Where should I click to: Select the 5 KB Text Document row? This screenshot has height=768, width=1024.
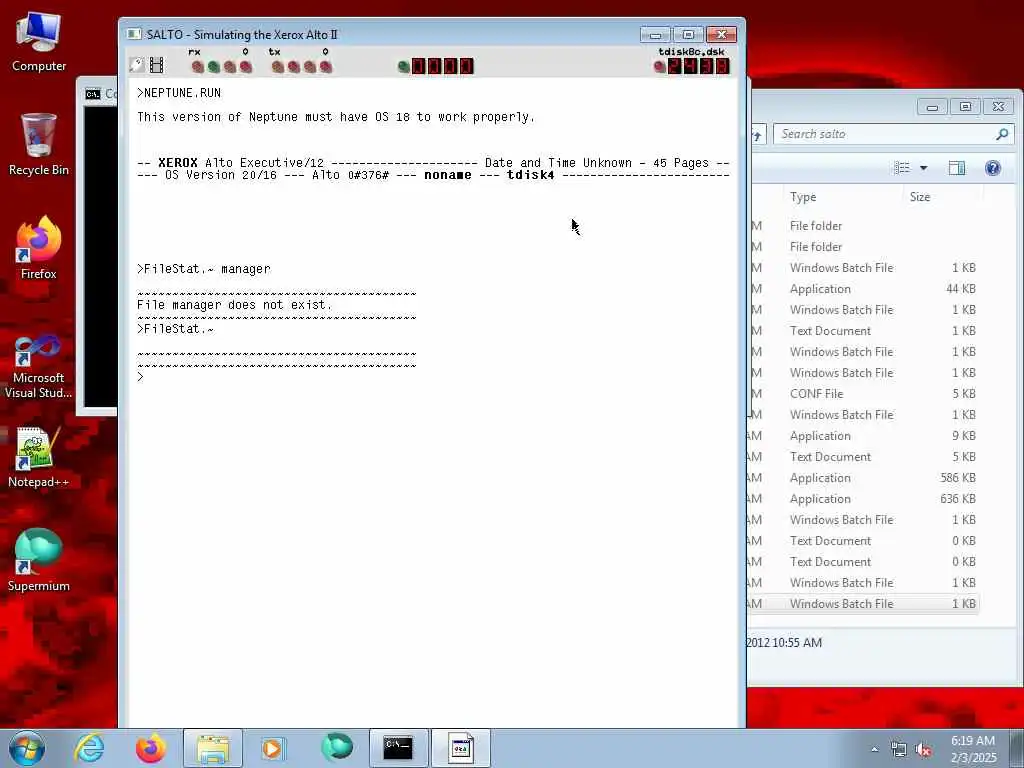(863, 456)
